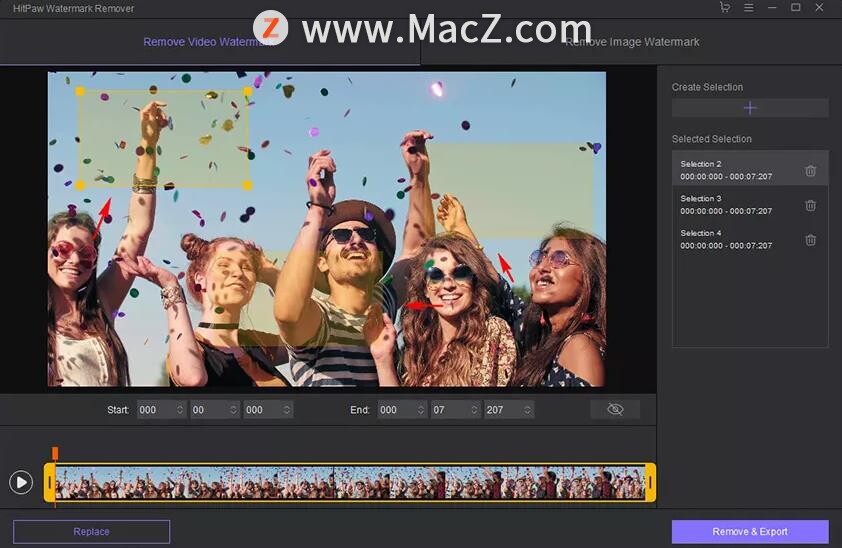This screenshot has width=842, height=548.
Task: Minimize the HitPaw window
Action: 772,8
